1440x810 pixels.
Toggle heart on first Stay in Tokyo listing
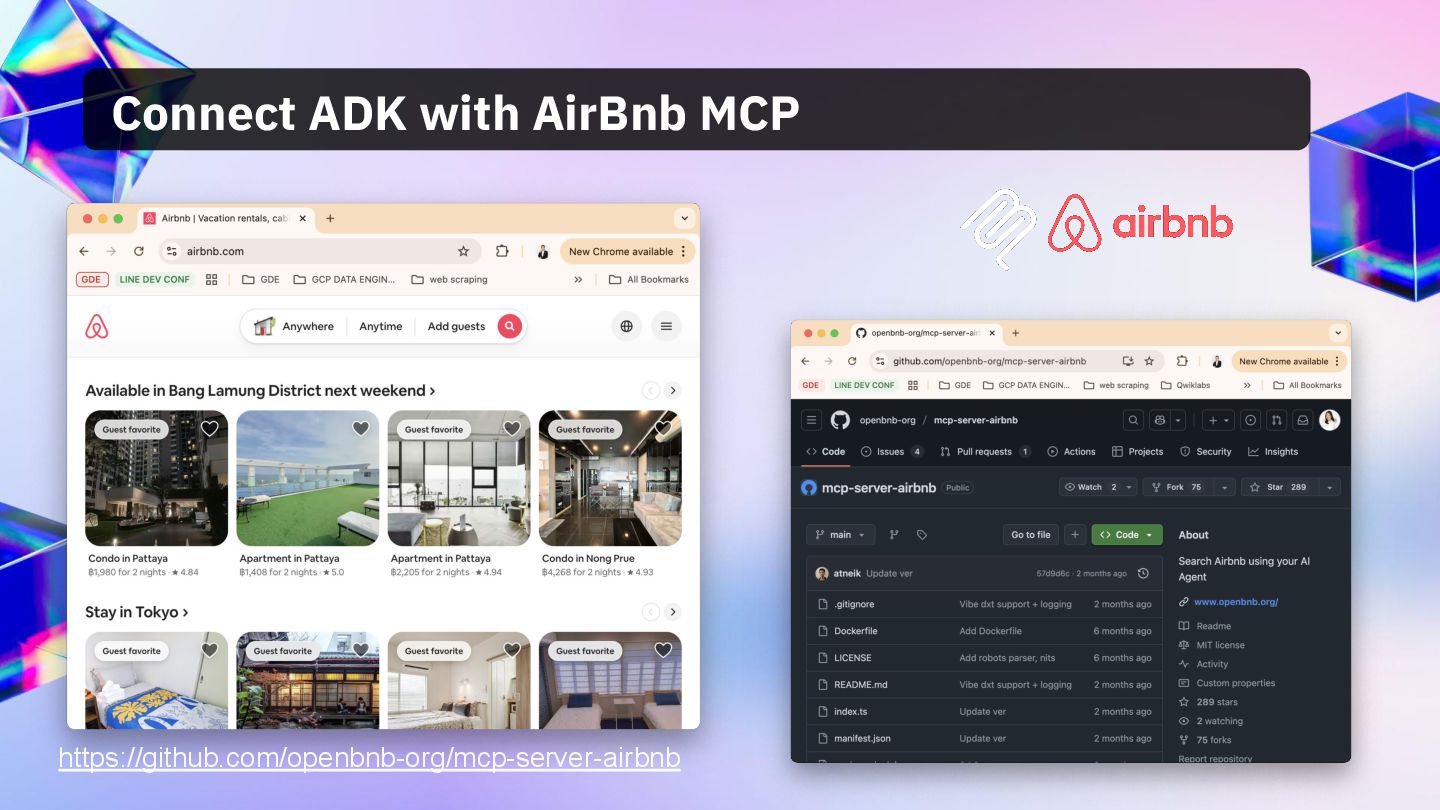coord(209,650)
